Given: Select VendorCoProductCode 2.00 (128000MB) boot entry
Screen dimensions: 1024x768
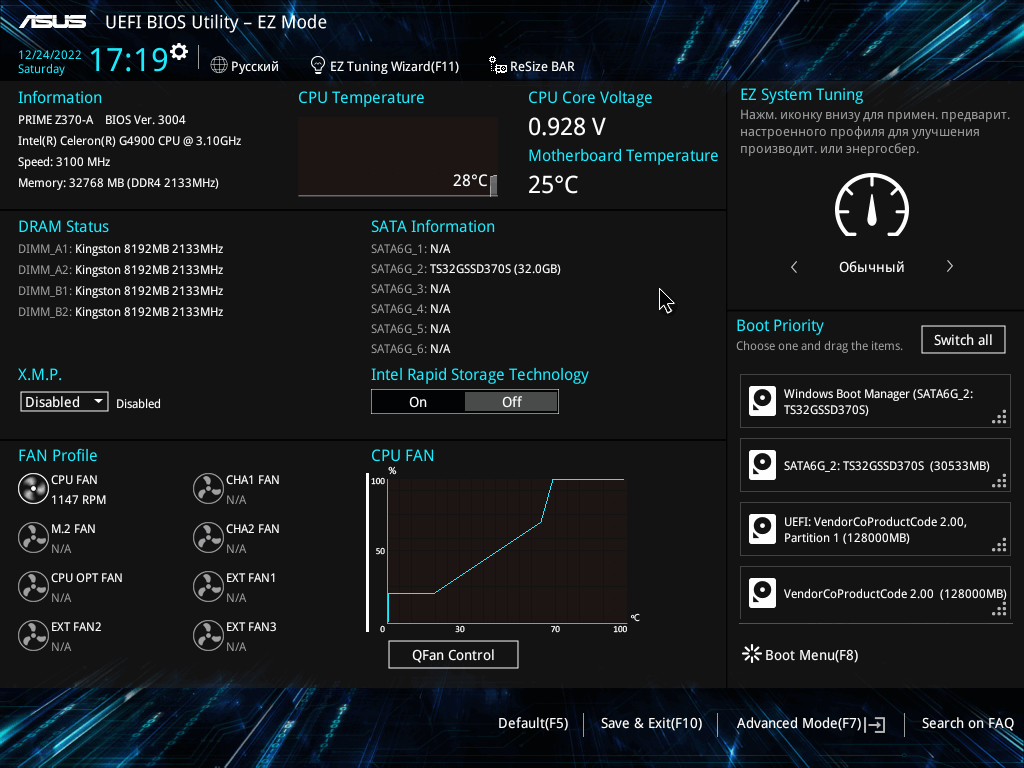Looking at the screenshot, I should point(875,593).
